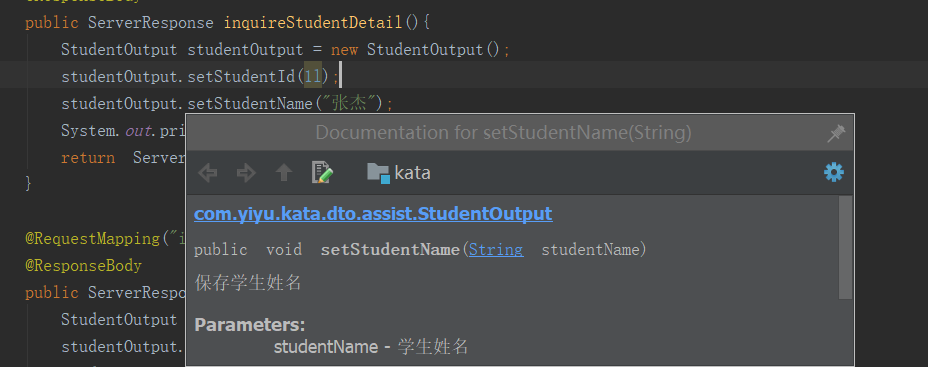Click setStudentName call in the editor
928x367 pixels.
250,104
